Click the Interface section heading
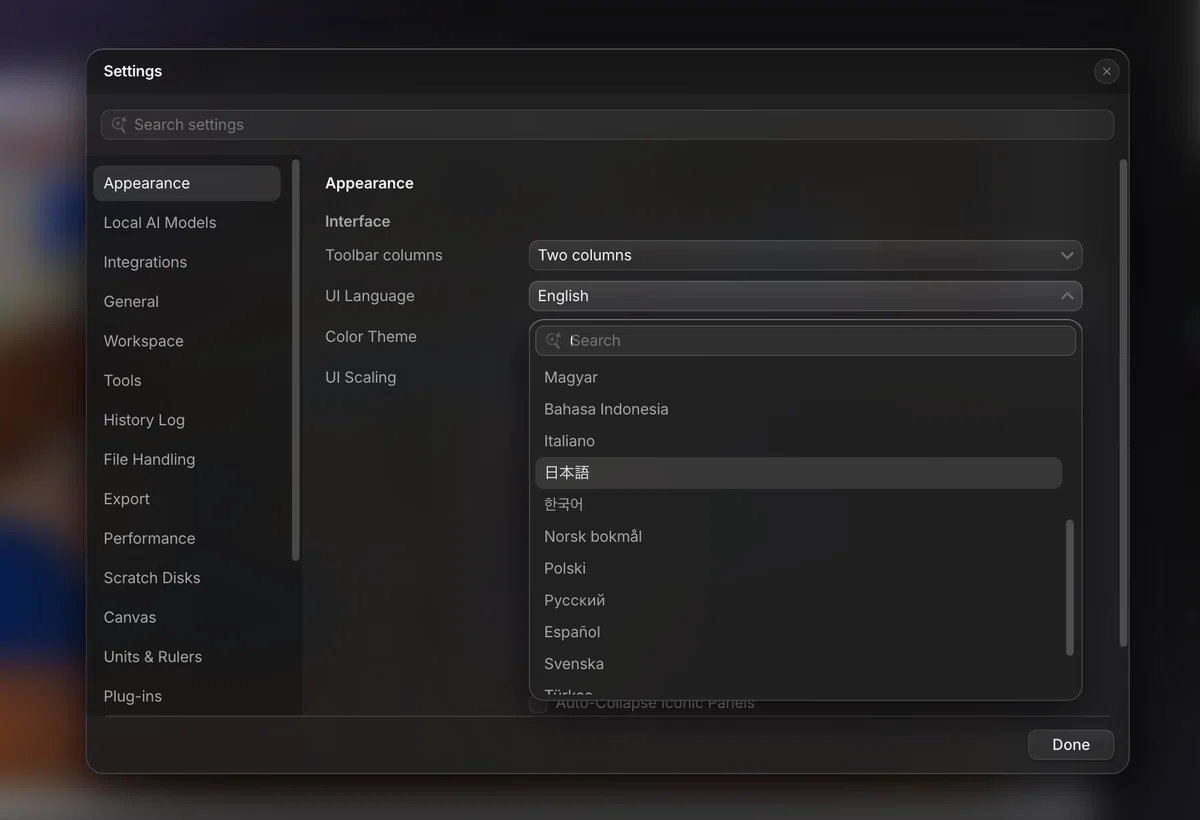The height and width of the screenshot is (820, 1200). pyautogui.click(x=357, y=221)
